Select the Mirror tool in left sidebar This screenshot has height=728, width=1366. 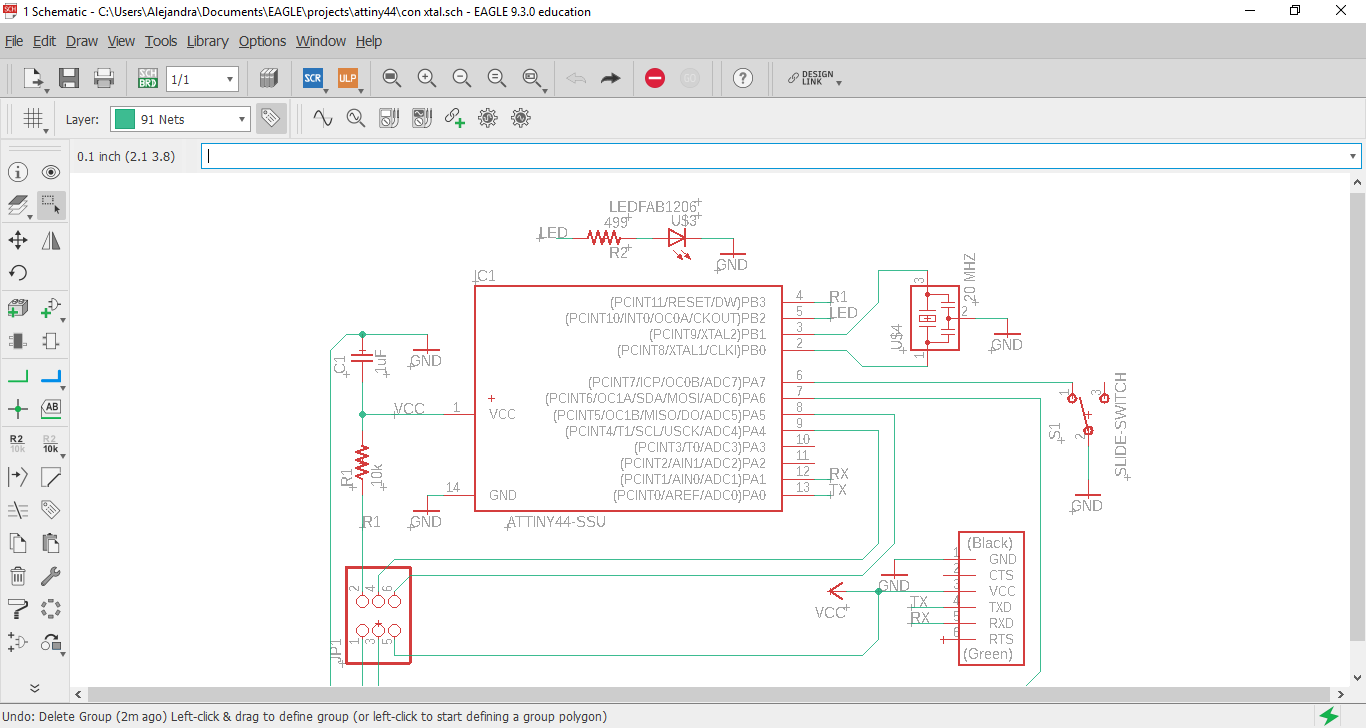coord(51,240)
